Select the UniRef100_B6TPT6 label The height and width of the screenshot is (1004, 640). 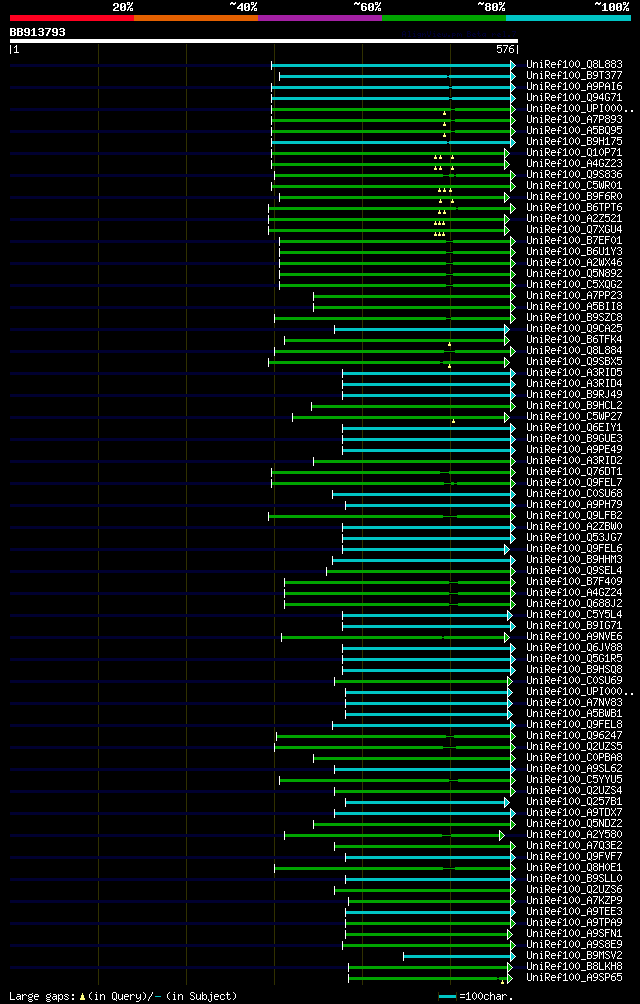(x=574, y=207)
